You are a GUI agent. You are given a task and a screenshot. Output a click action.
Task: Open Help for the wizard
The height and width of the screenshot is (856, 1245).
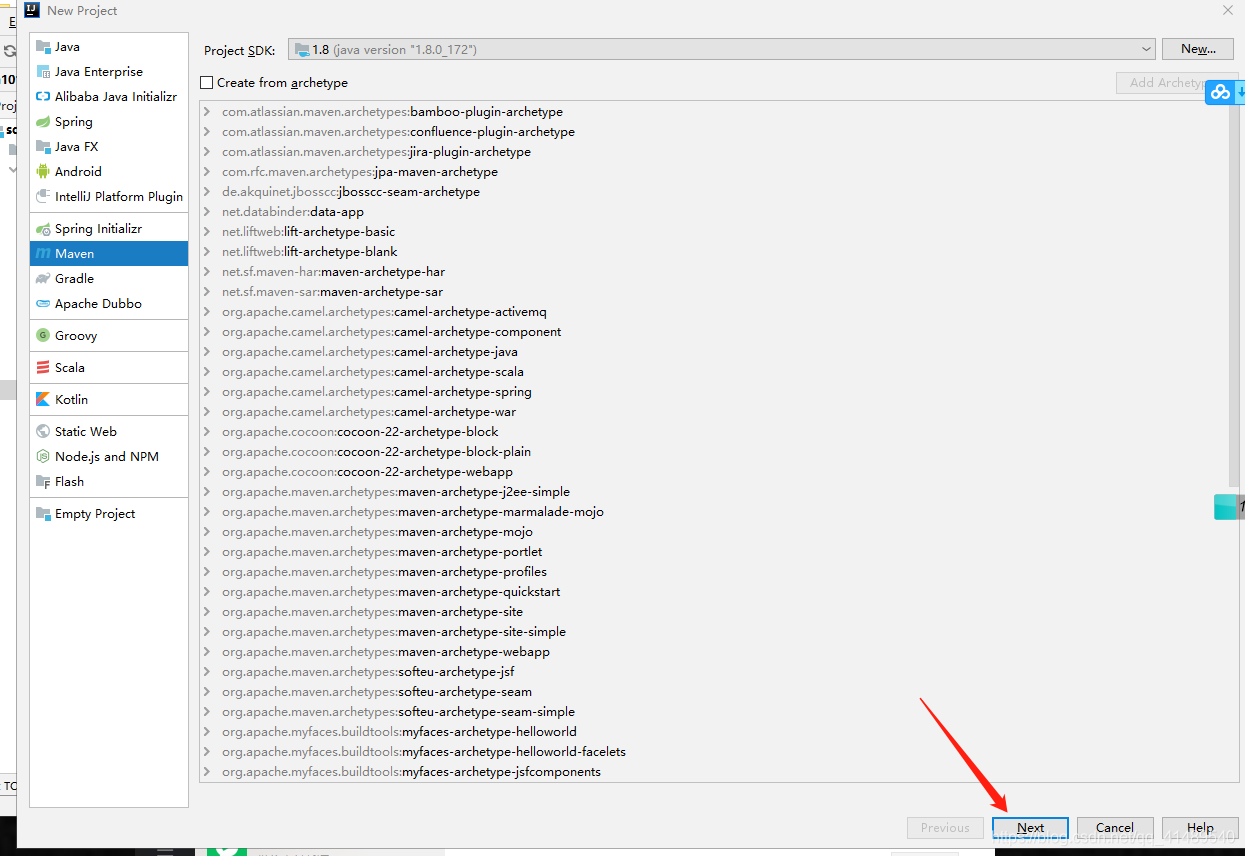(x=1200, y=828)
